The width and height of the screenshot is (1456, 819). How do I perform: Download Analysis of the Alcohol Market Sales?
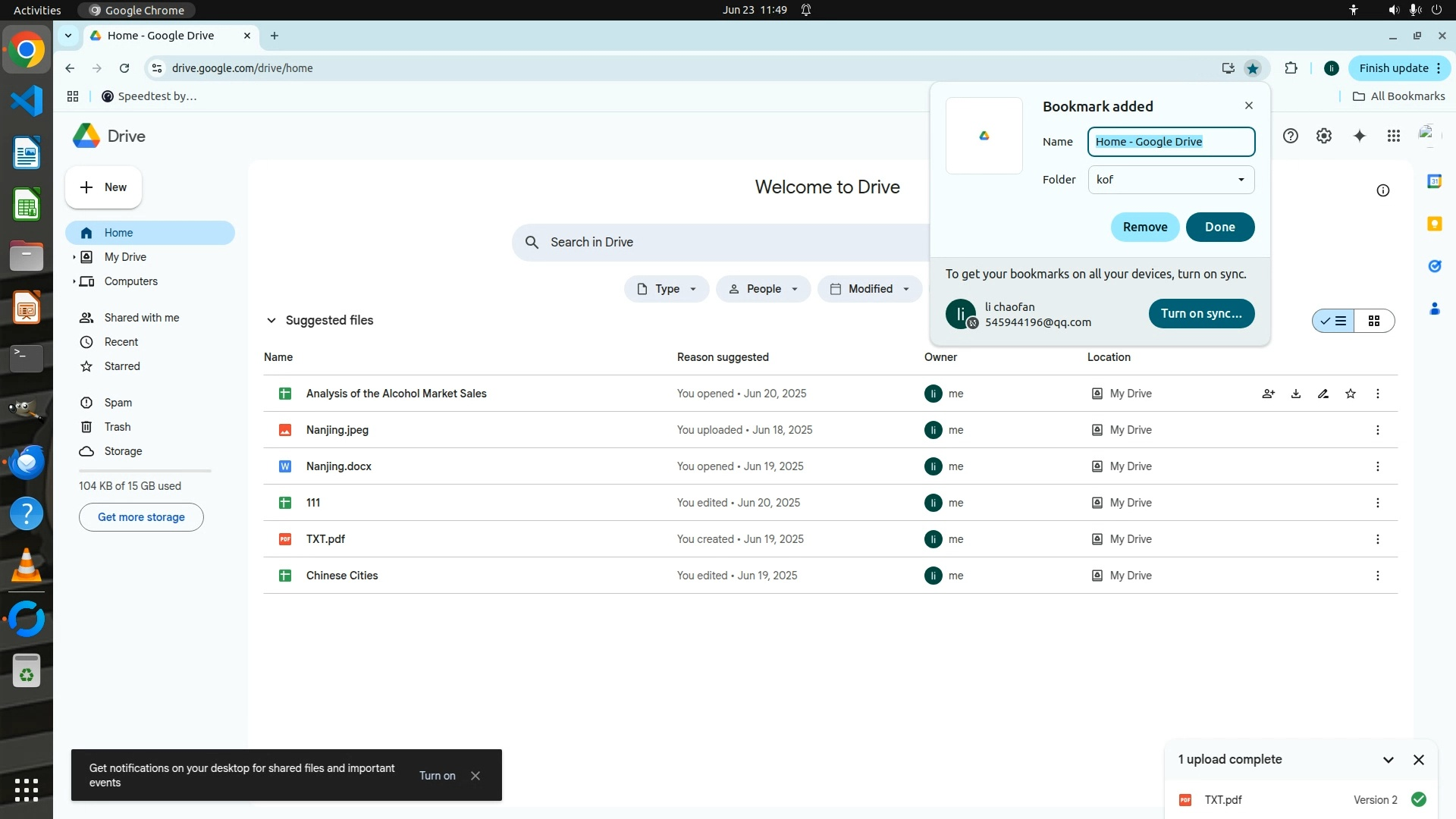point(1295,394)
